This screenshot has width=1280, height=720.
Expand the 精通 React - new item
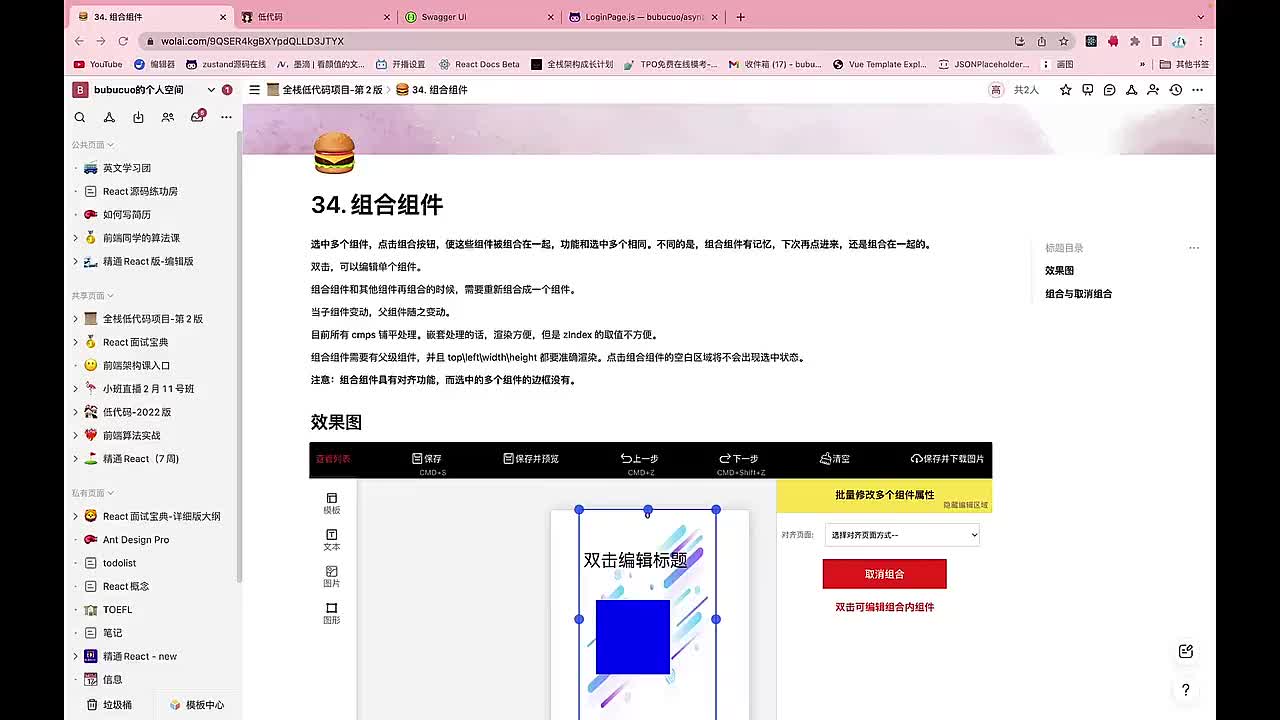click(76, 657)
